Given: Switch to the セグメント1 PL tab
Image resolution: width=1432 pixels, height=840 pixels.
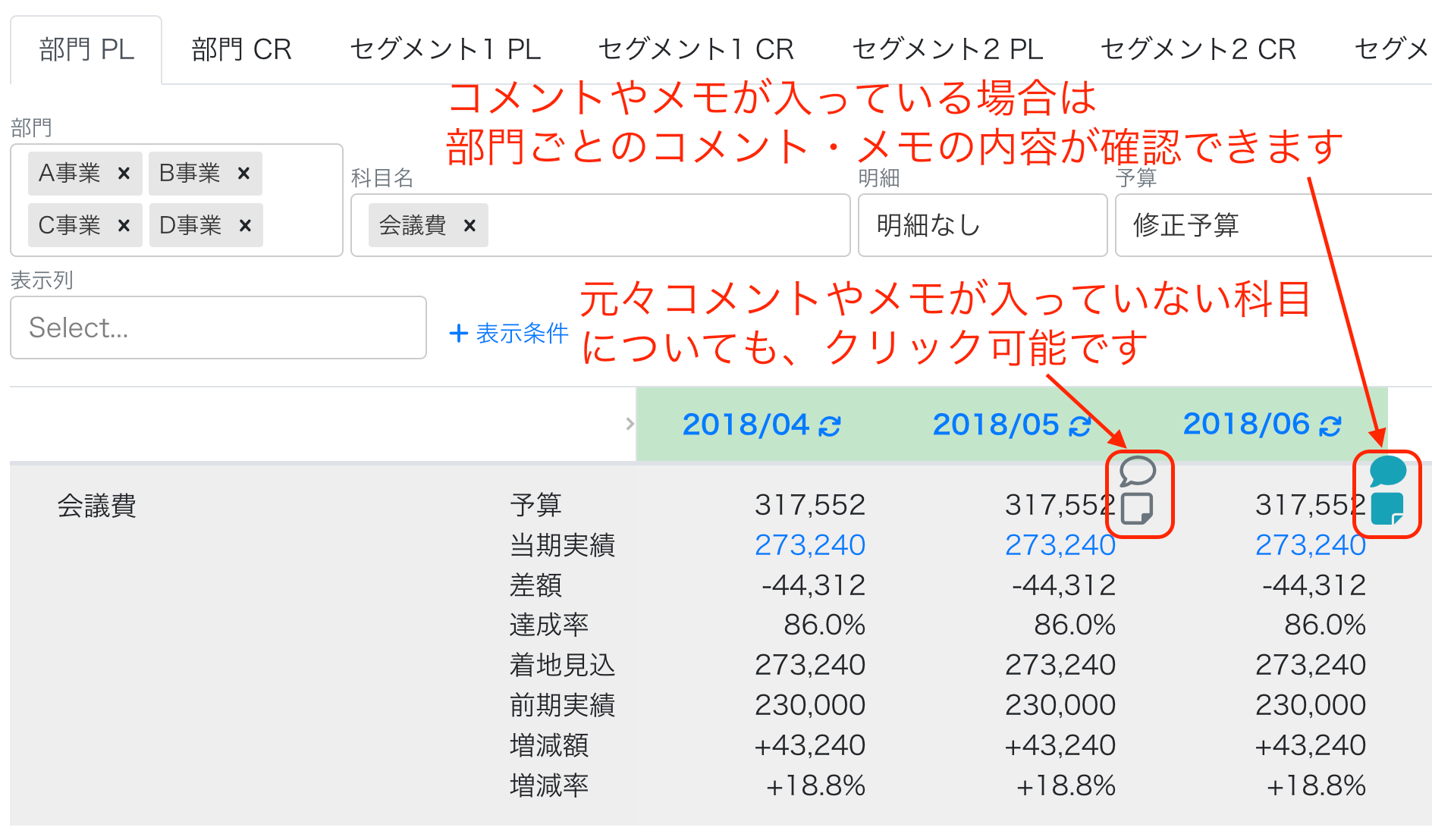Looking at the screenshot, I should point(445,49).
